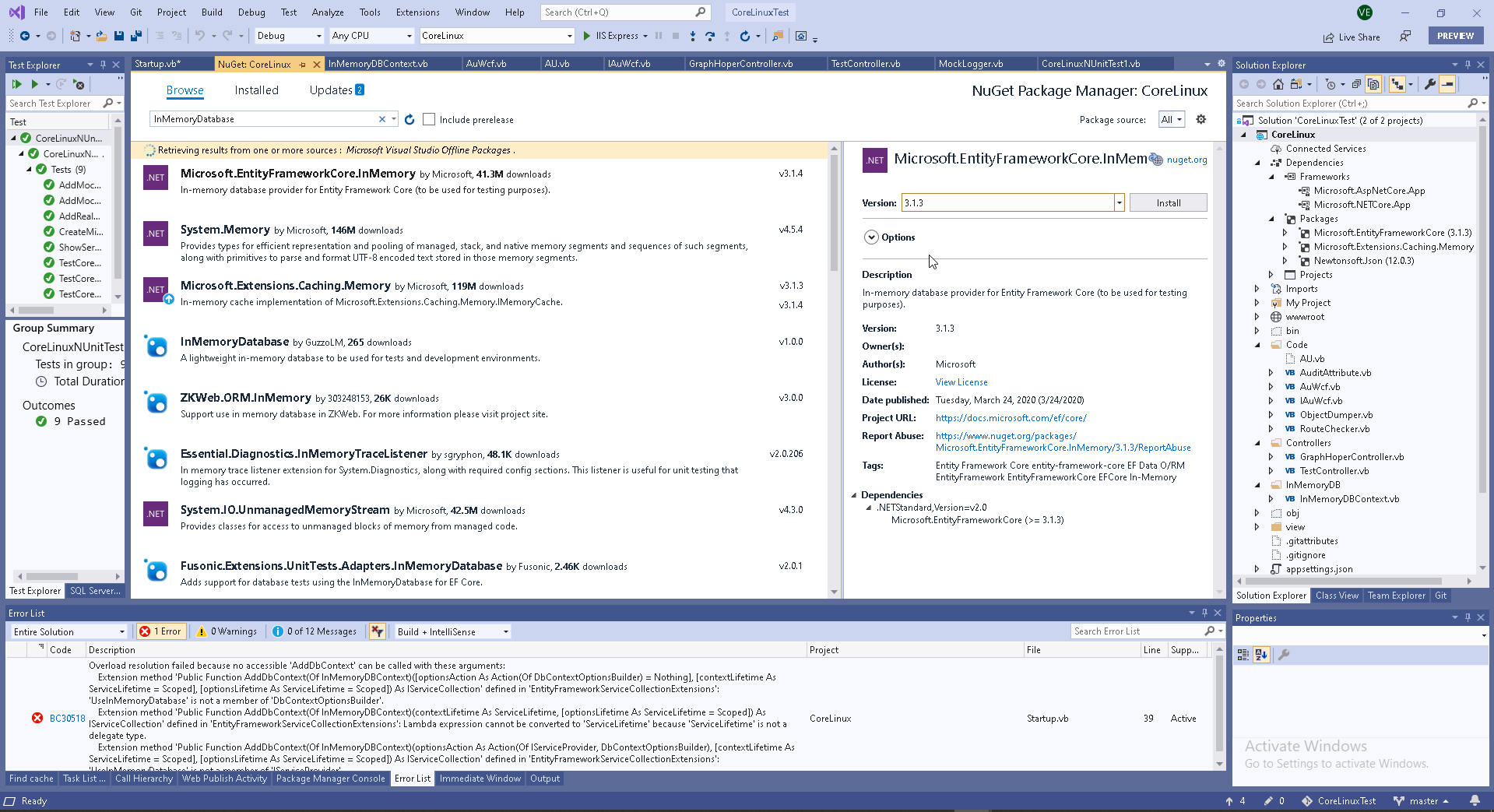Open the CoreLinux startup project dropdown

point(496,36)
